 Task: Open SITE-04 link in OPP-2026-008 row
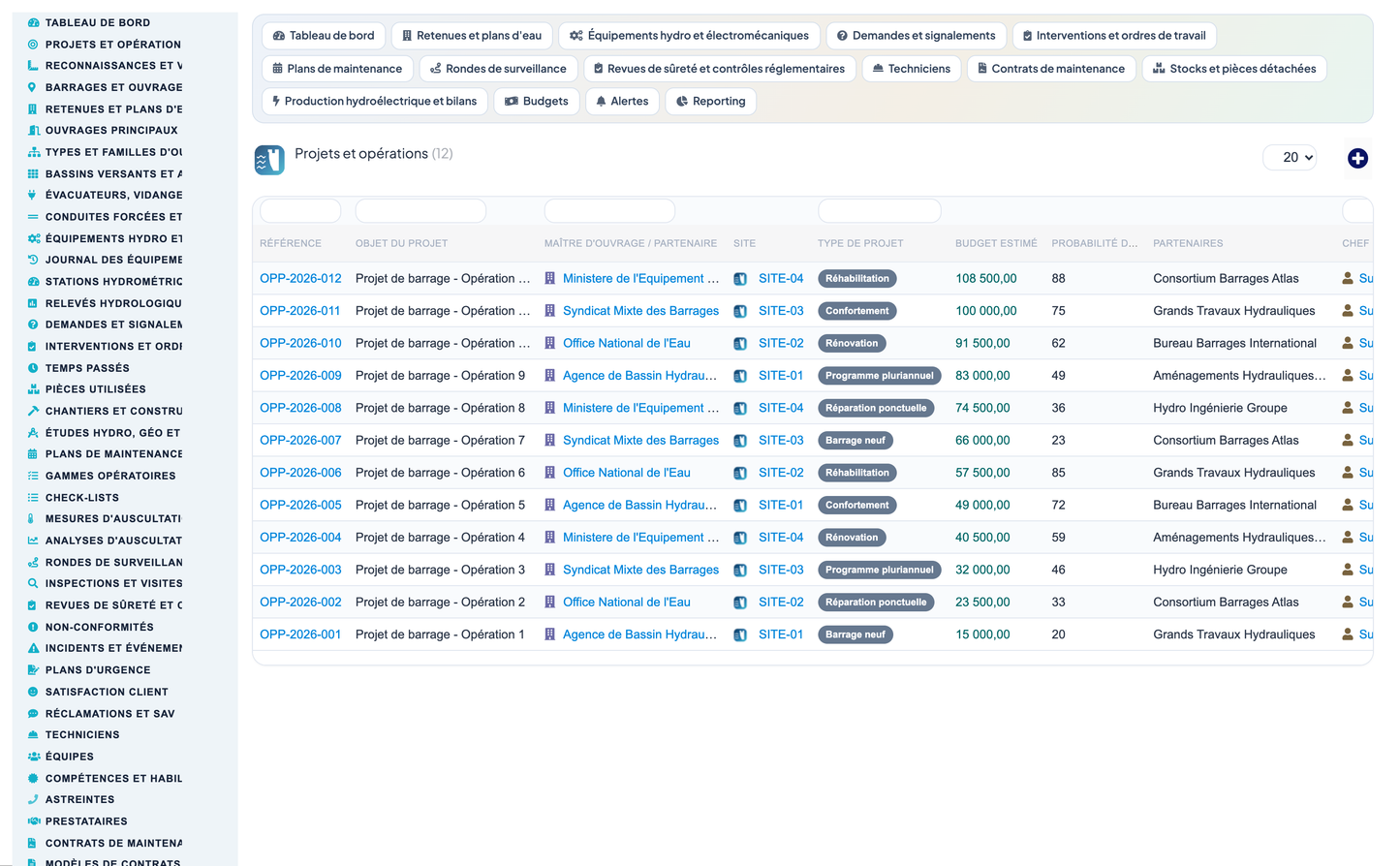point(781,409)
